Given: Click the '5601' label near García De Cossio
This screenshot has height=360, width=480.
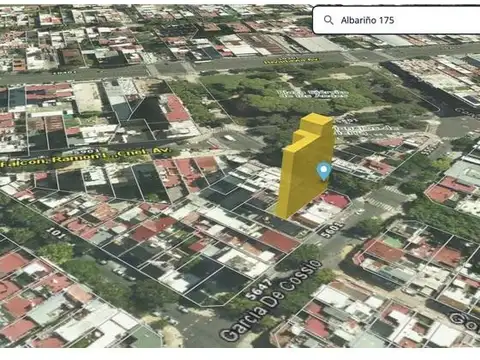Looking at the screenshot, I should pyautogui.click(x=332, y=229).
